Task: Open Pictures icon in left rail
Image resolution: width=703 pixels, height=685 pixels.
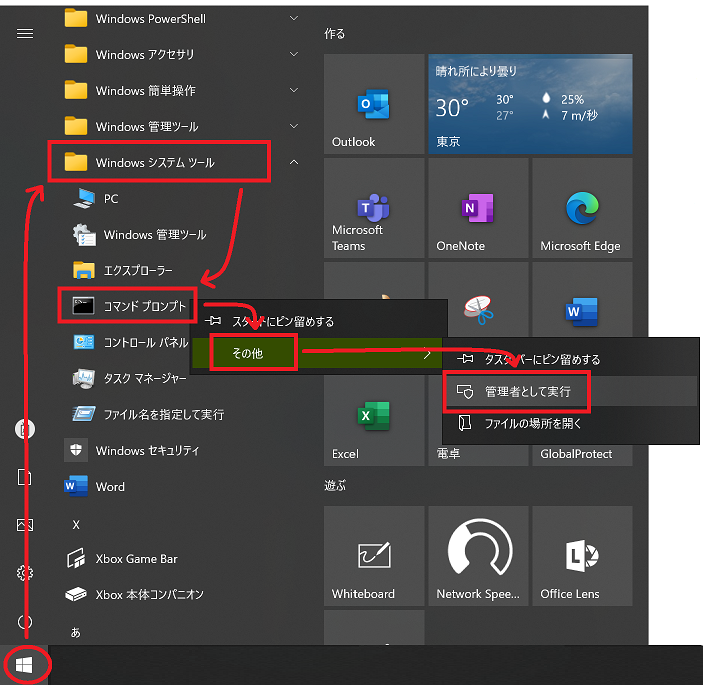Action: pos(25,525)
